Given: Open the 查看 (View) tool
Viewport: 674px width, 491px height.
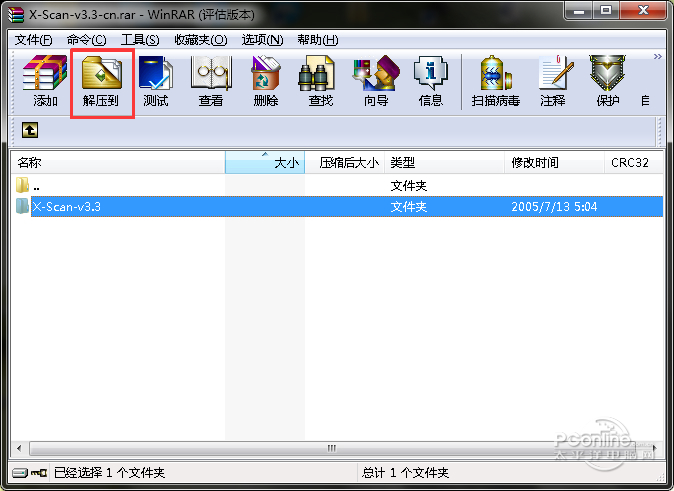Looking at the screenshot, I should [211, 82].
